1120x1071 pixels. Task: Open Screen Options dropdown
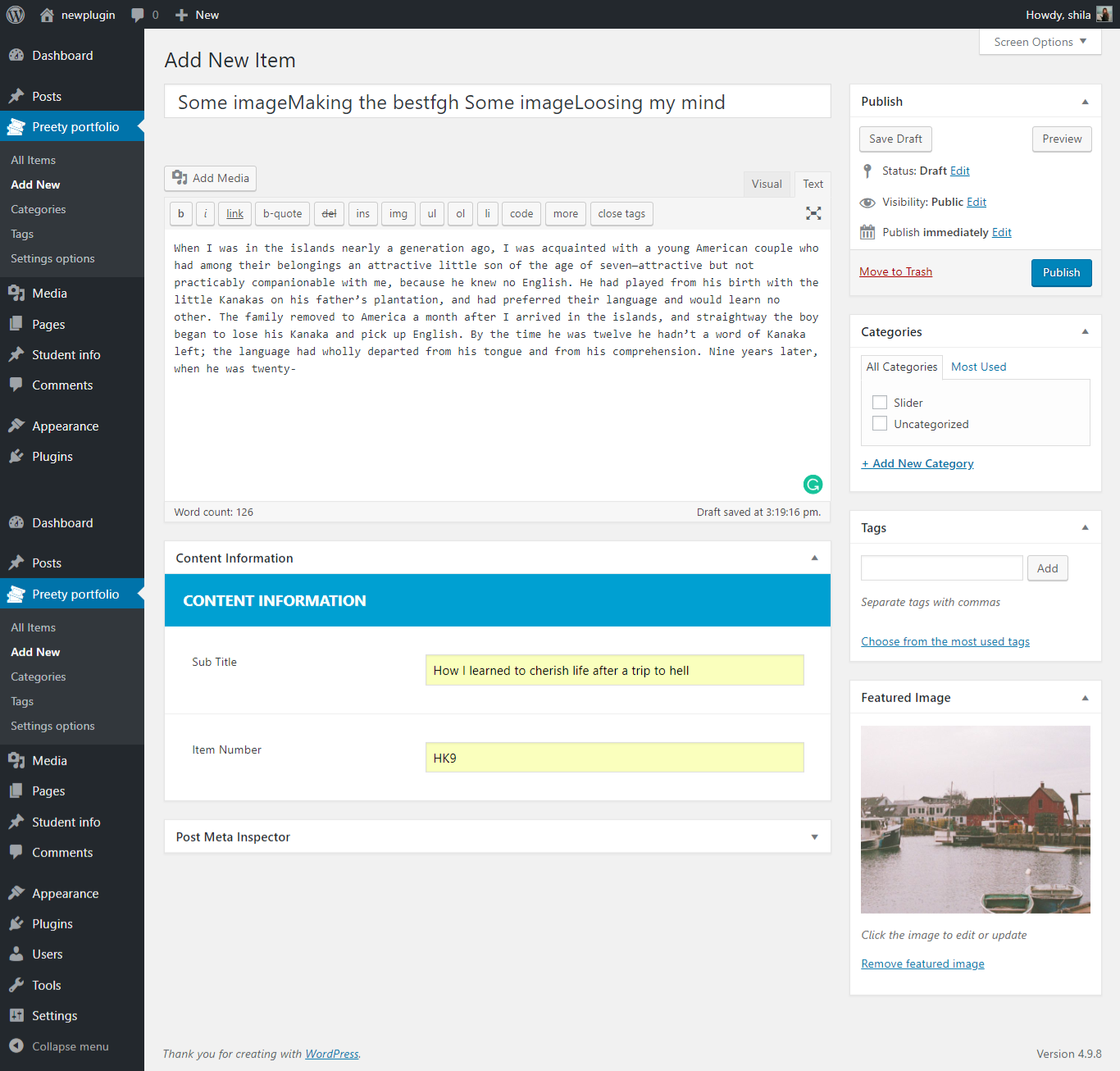coord(1040,42)
